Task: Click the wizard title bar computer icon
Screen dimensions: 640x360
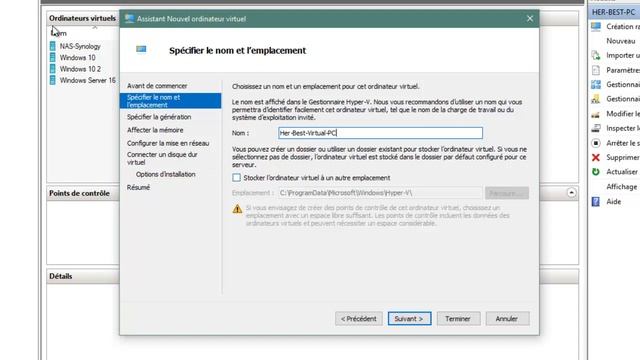Action: click(129, 18)
